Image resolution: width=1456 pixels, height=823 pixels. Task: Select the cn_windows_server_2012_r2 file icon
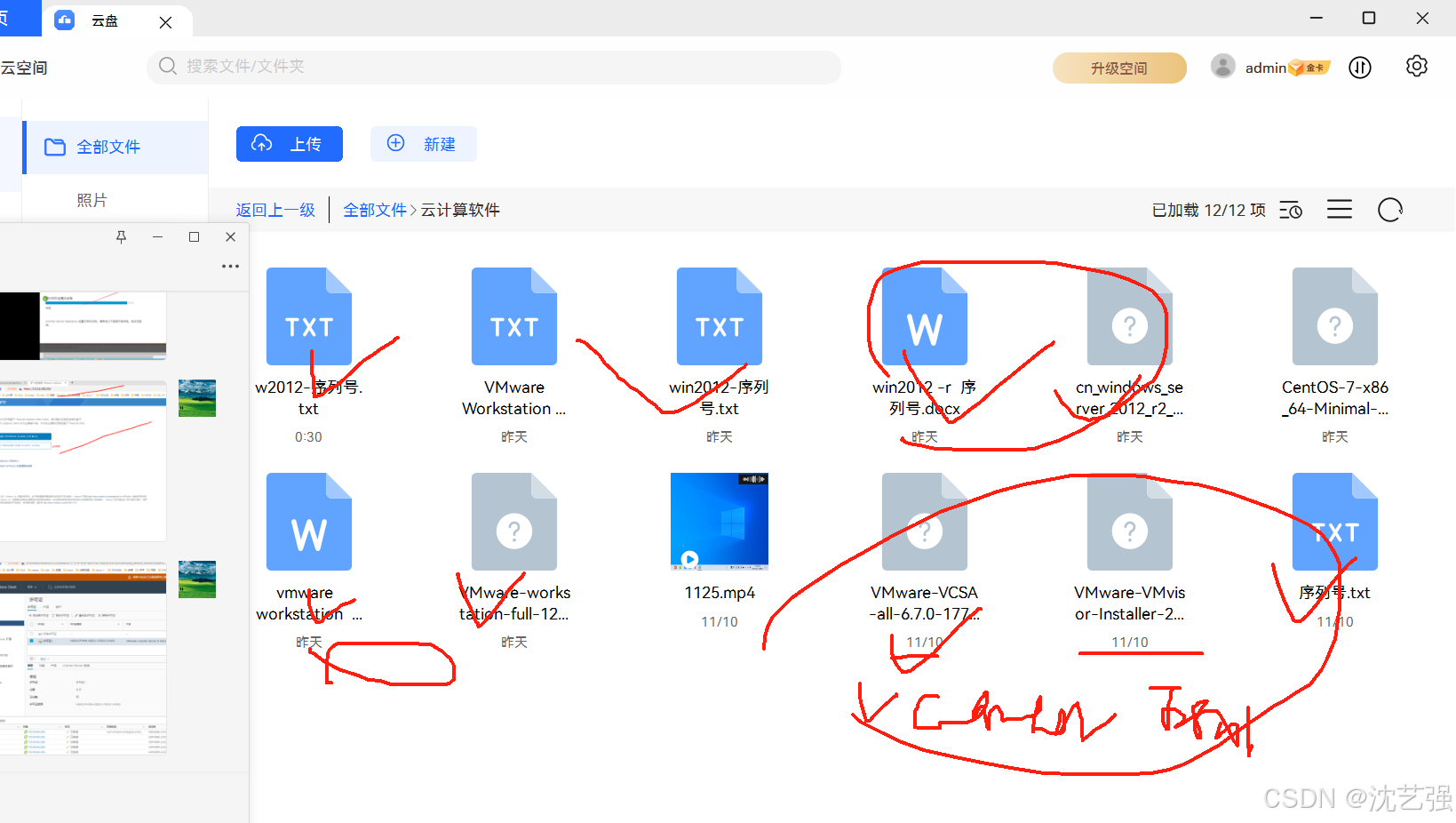point(1130,316)
